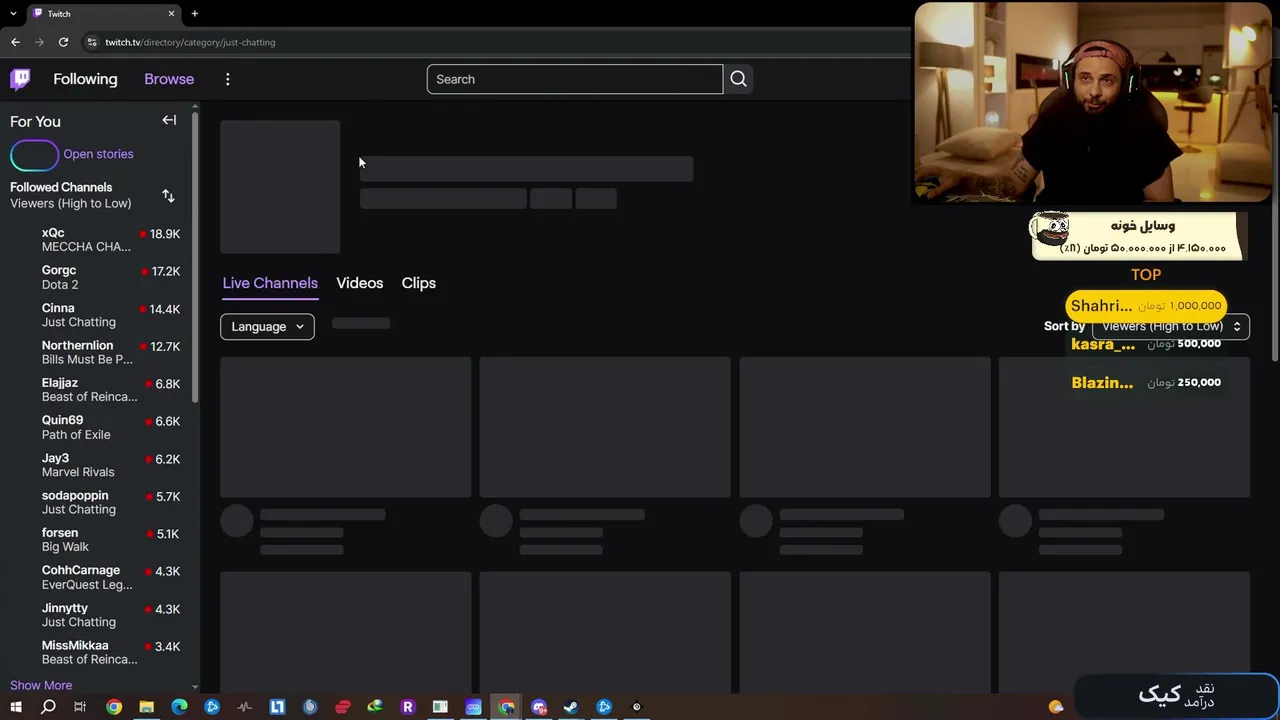Image resolution: width=1280 pixels, height=720 pixels.
Task: Open the red stripes app in taskbar
Action: click(343, 707)
